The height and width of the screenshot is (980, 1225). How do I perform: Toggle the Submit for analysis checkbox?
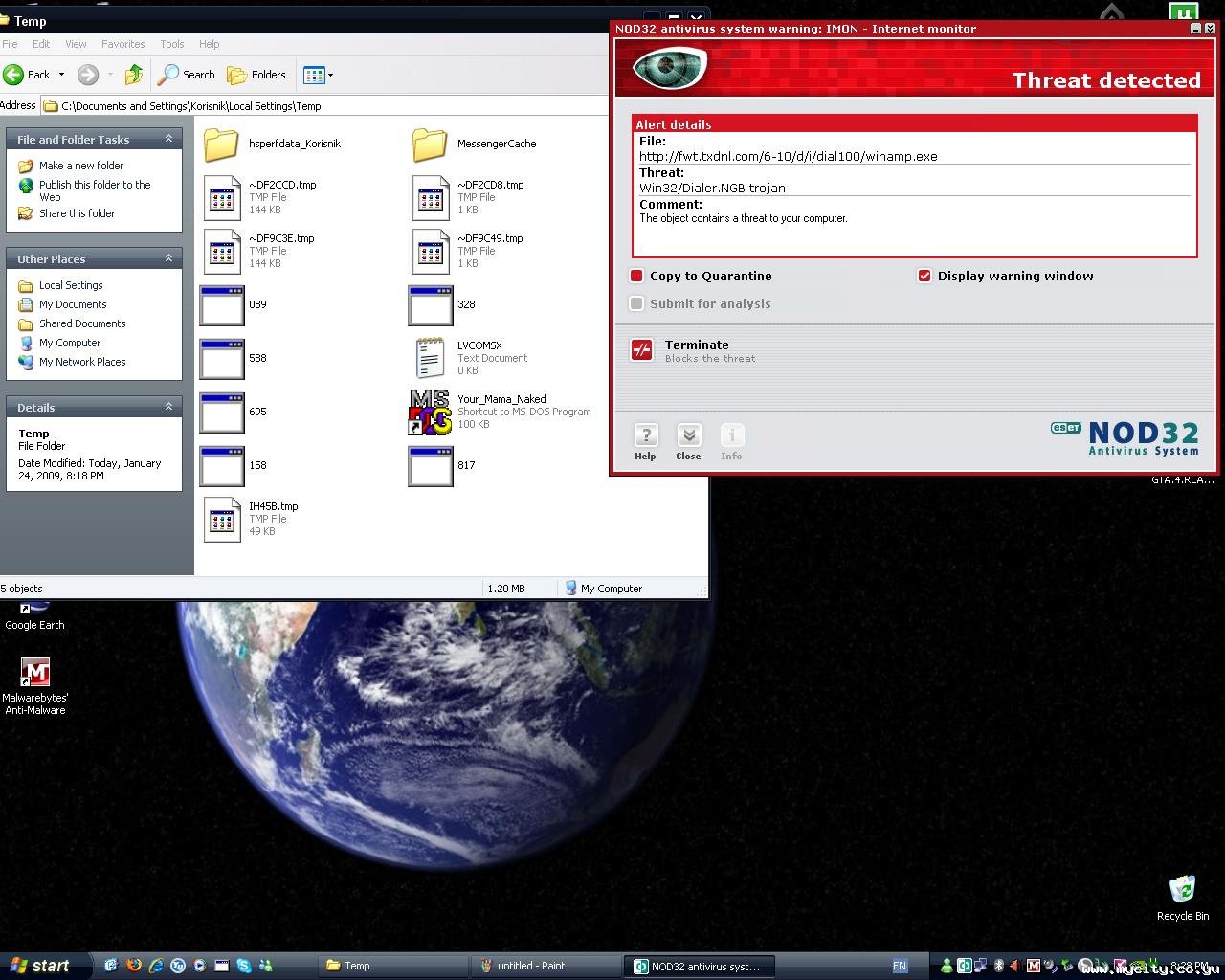(x=636, y=303)
